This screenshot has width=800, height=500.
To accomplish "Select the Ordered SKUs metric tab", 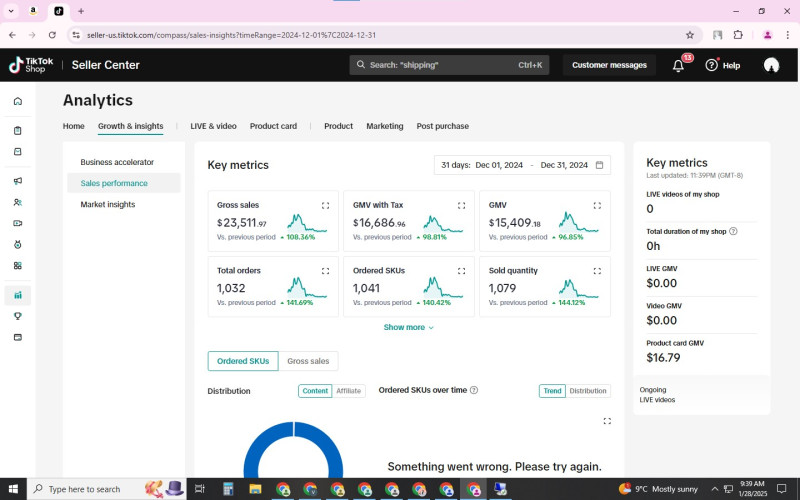I will coord(243,361).
